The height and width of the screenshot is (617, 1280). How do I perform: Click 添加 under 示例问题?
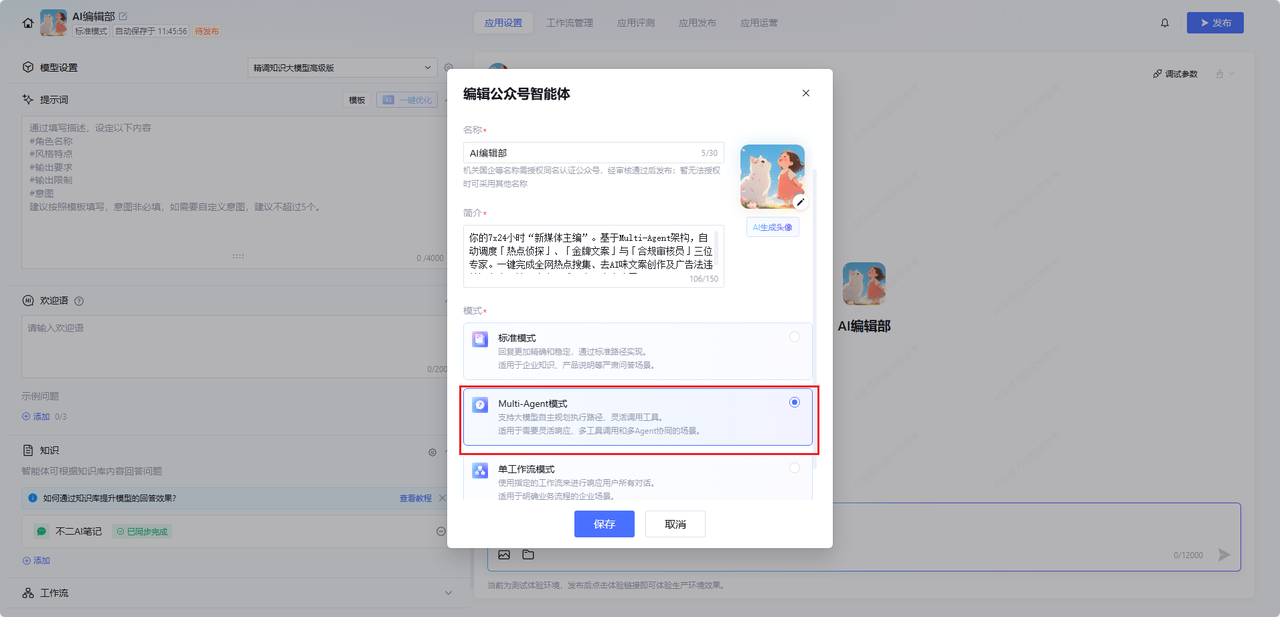pos(36,416)
